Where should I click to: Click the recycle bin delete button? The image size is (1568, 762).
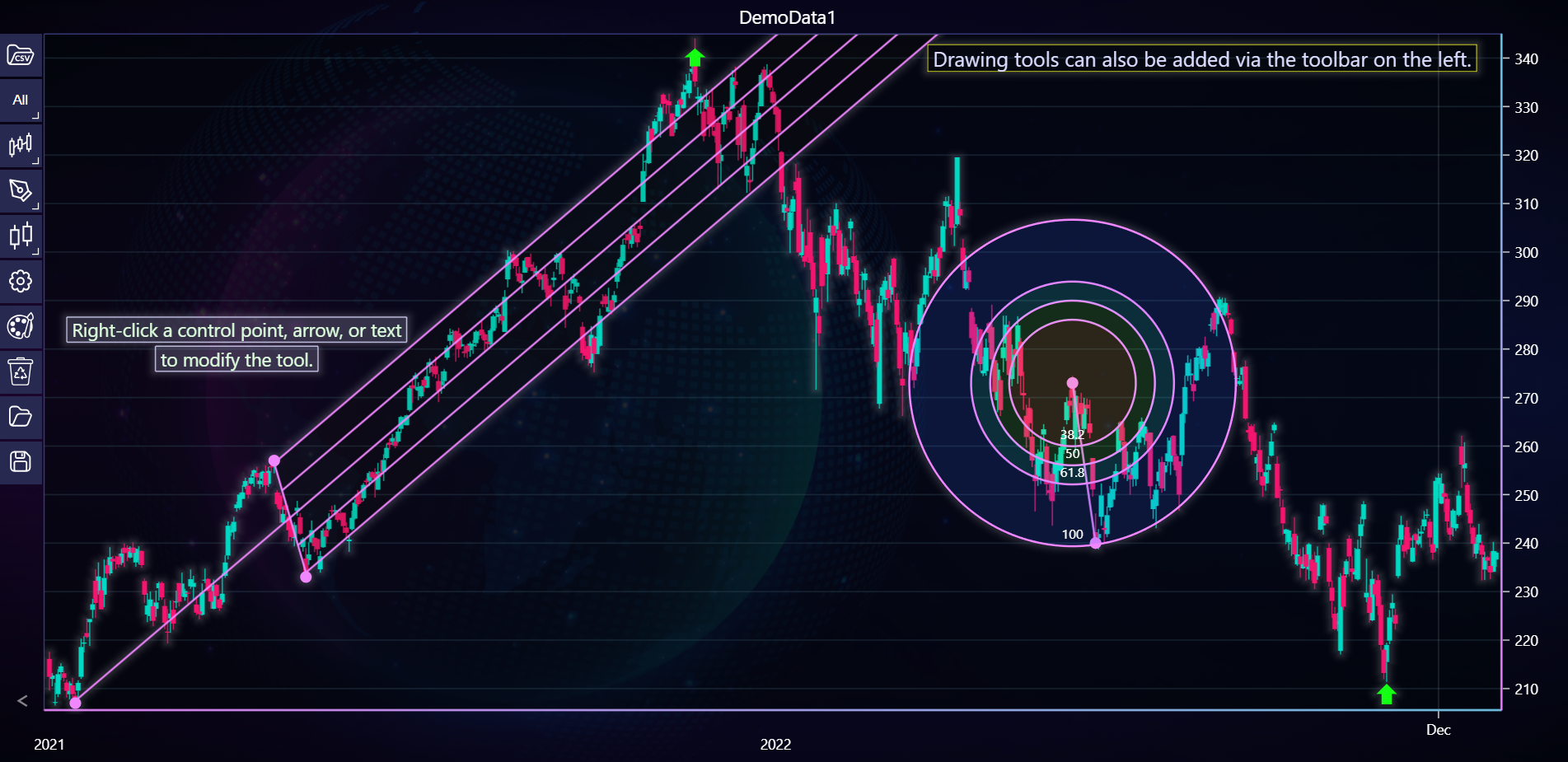tap(21, 372)
